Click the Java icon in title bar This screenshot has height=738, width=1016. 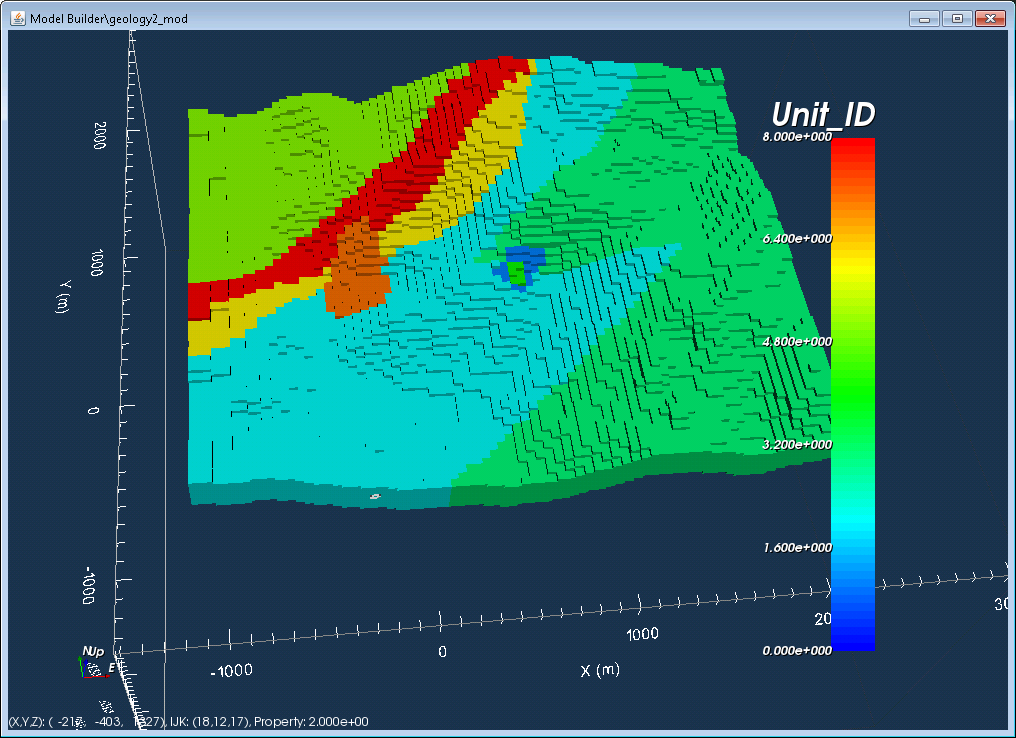coord(18,18)
